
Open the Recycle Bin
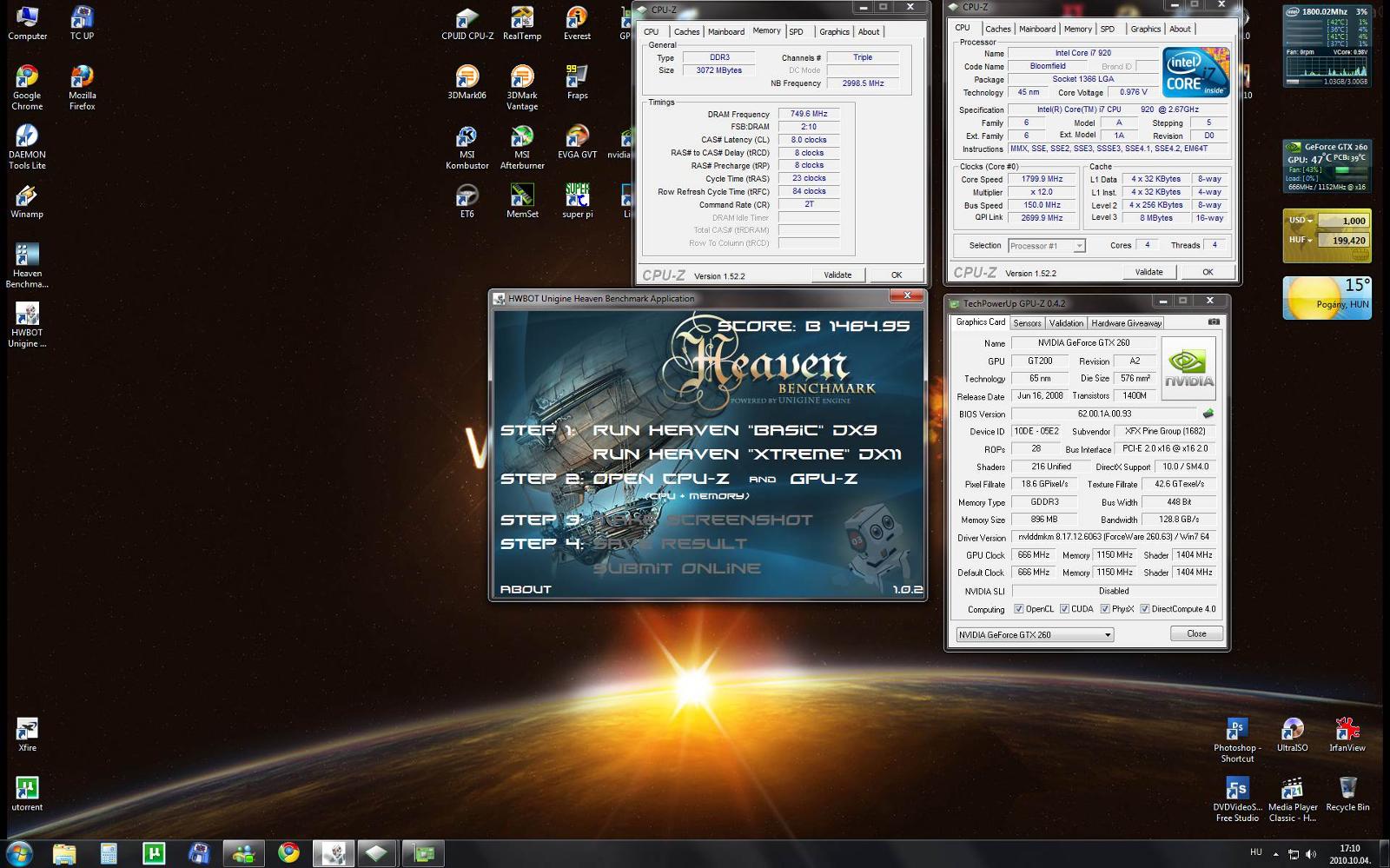point(1347,794)
